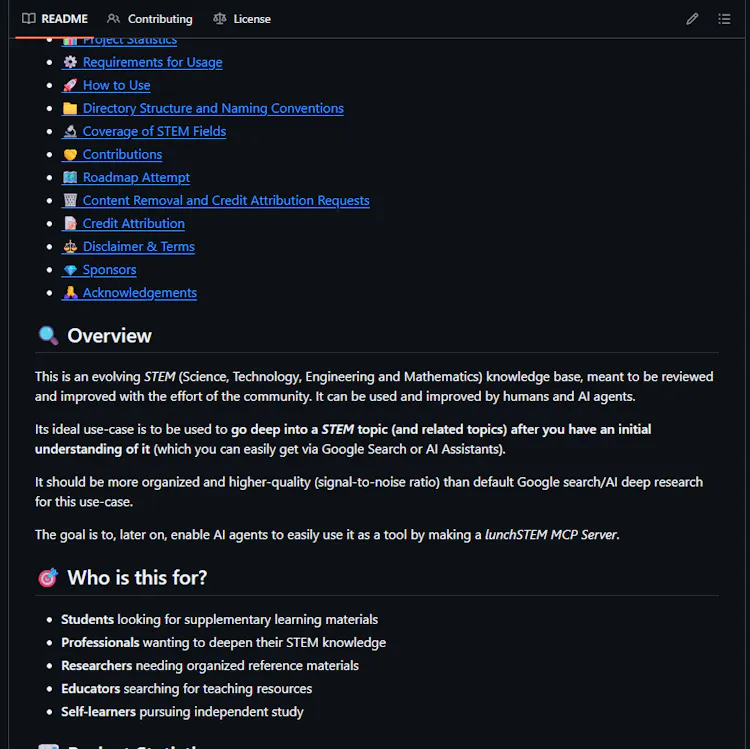
Task: Open the README tab
Action: point(55,19)
